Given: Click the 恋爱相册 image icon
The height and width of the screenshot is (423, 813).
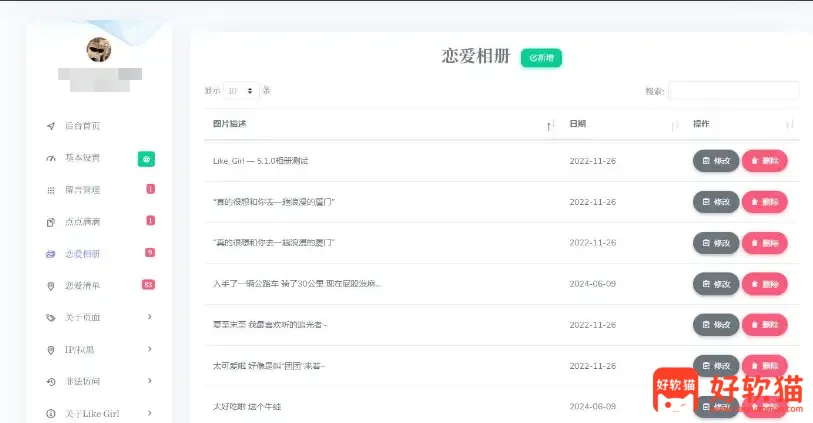Looking at the screenshot, I should coord(51,254).
